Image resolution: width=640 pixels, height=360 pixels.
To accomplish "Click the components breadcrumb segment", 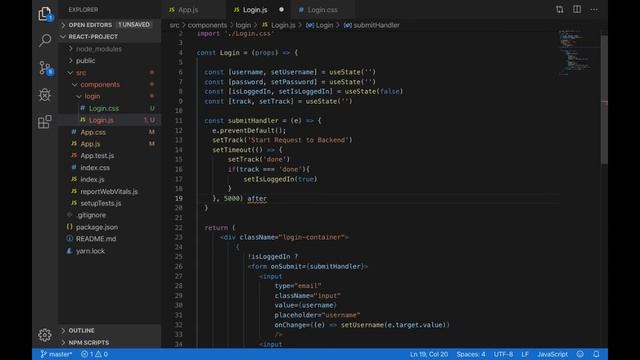I will coord(207,25).
